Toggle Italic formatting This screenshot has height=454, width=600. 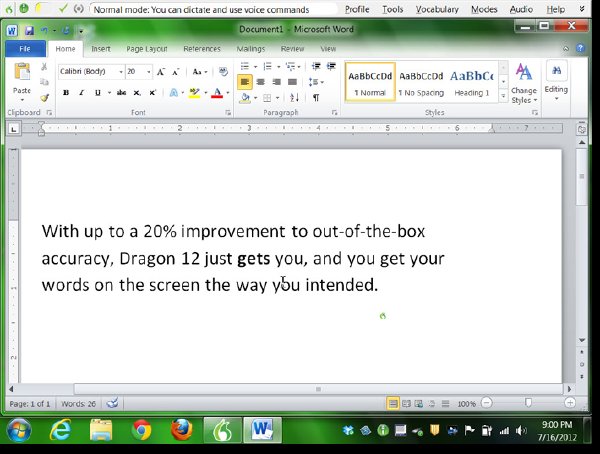coord(81,93)
